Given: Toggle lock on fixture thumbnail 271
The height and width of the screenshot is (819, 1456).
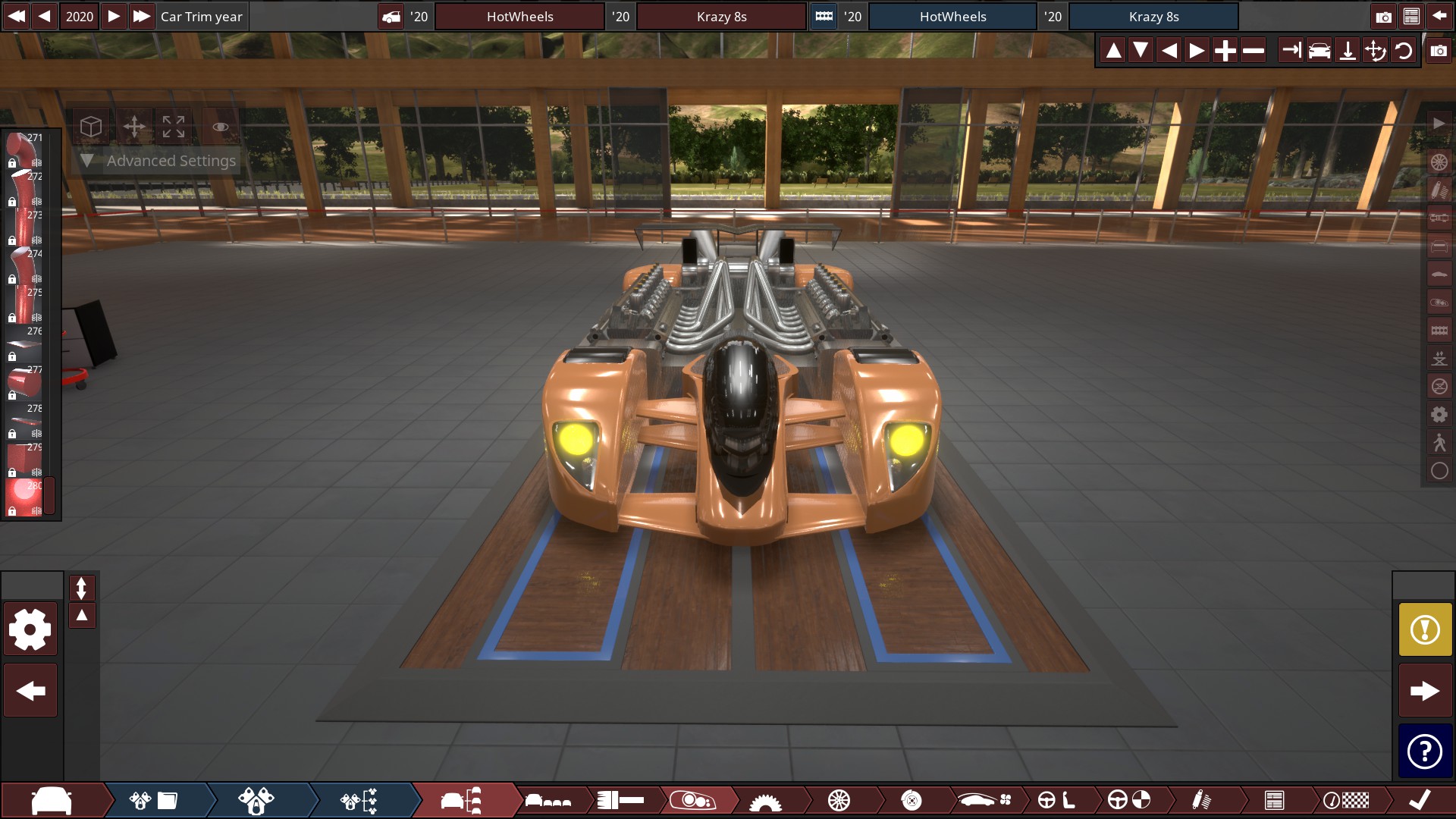Looking at the screenshot, I should pyautogui.click(x=12, y=163).
